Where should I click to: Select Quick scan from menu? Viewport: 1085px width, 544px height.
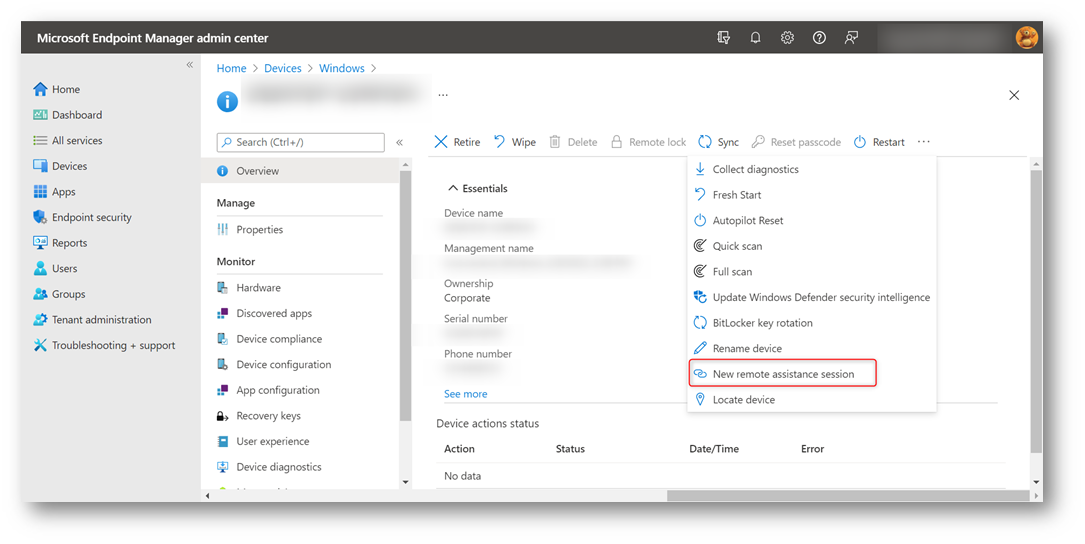pyautogui.click(x=812, y=246)
